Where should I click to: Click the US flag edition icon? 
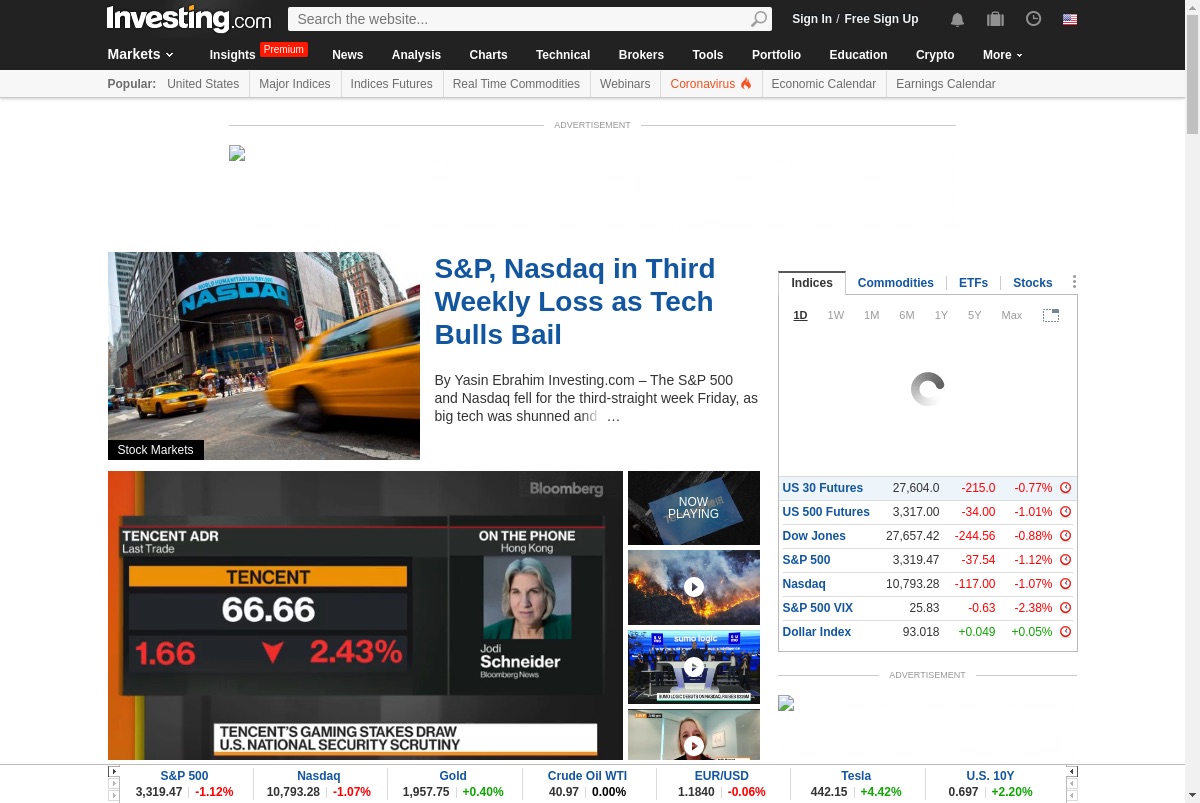tap(1070, 19)
